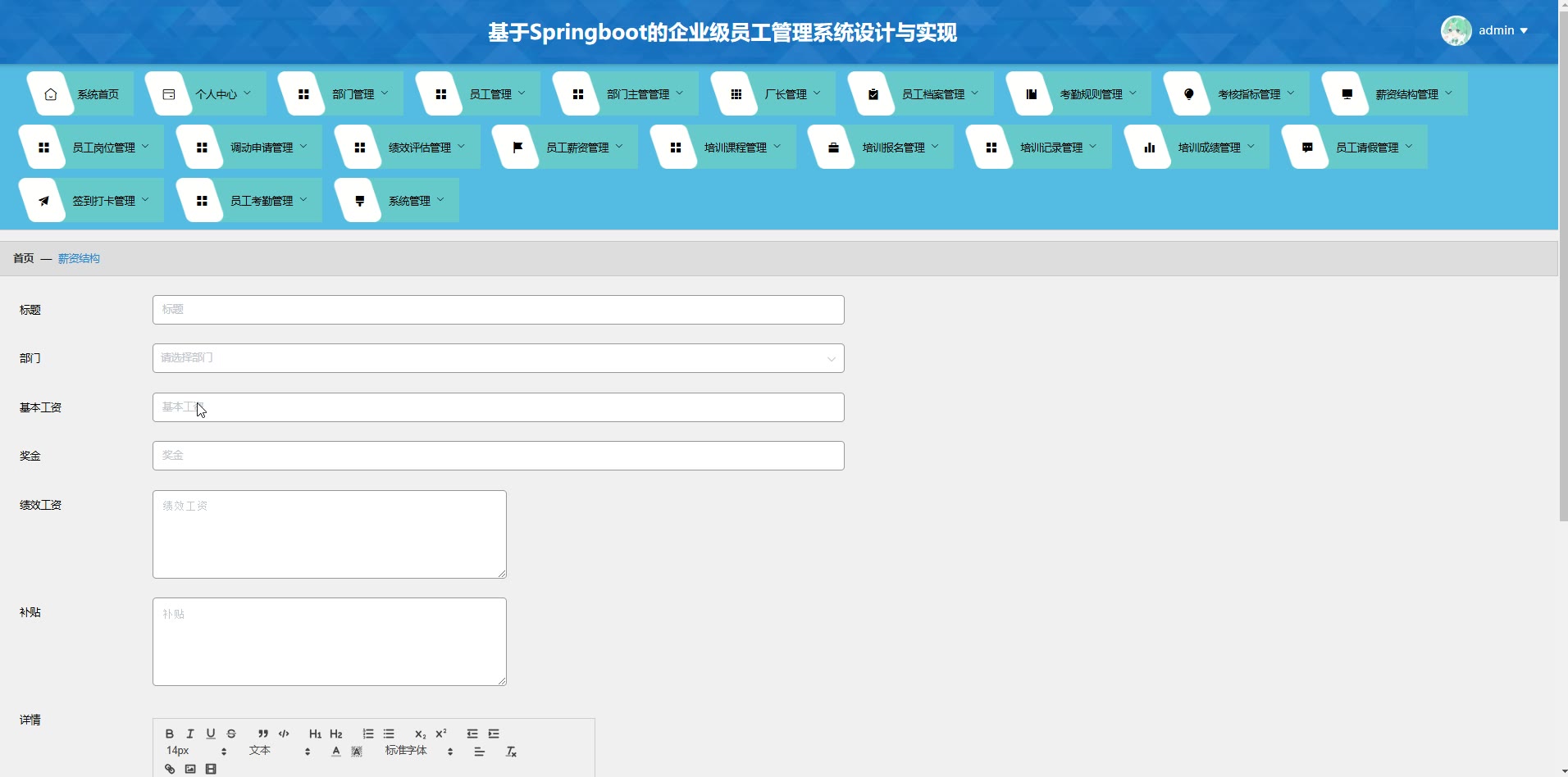Screen dimensions: 1568x777
Task: Insert a blockquote with the quote icon
Action: (263, 734)
